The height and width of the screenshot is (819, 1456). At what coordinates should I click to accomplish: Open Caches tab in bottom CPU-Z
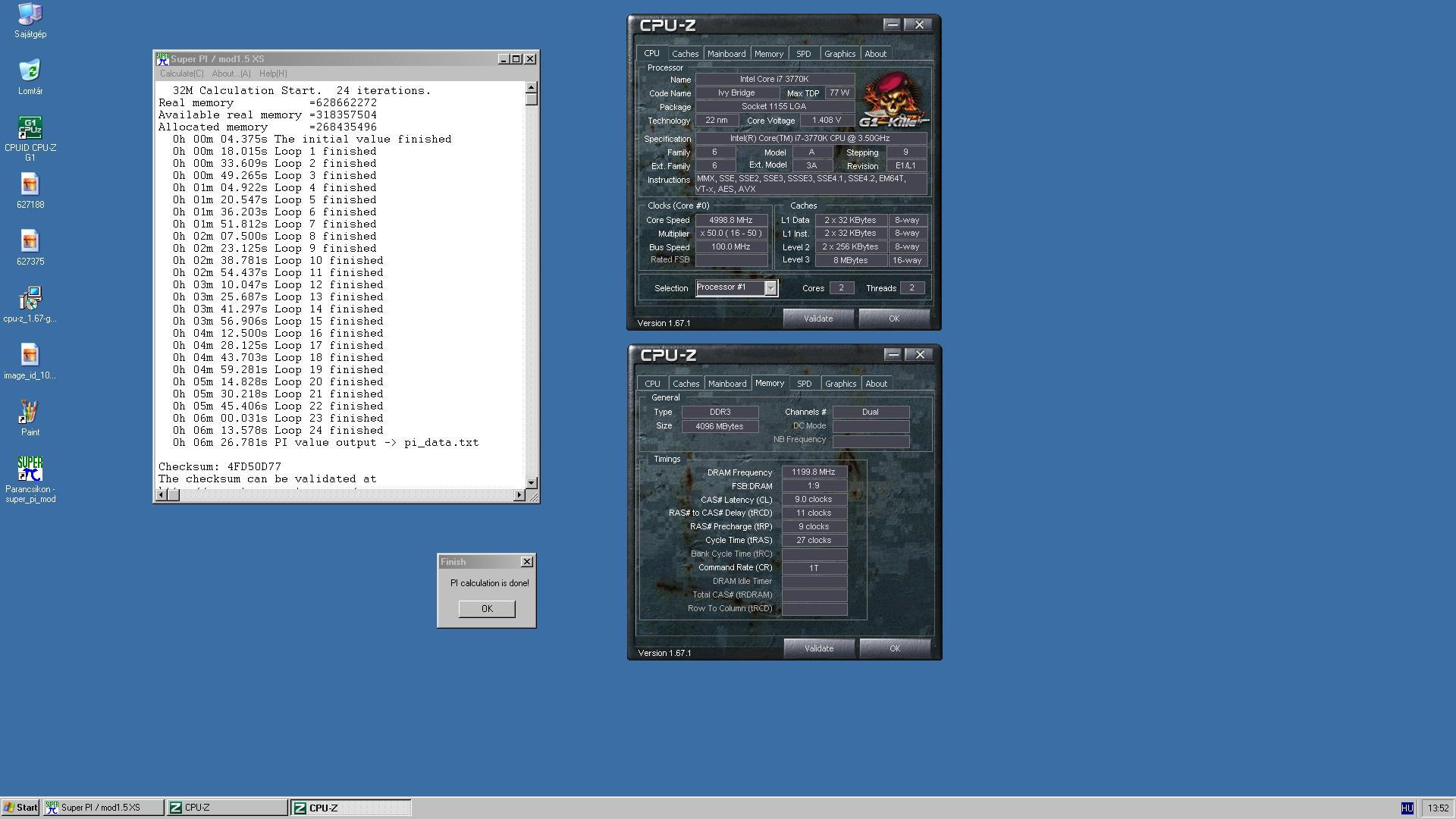[x=686, y=384]
